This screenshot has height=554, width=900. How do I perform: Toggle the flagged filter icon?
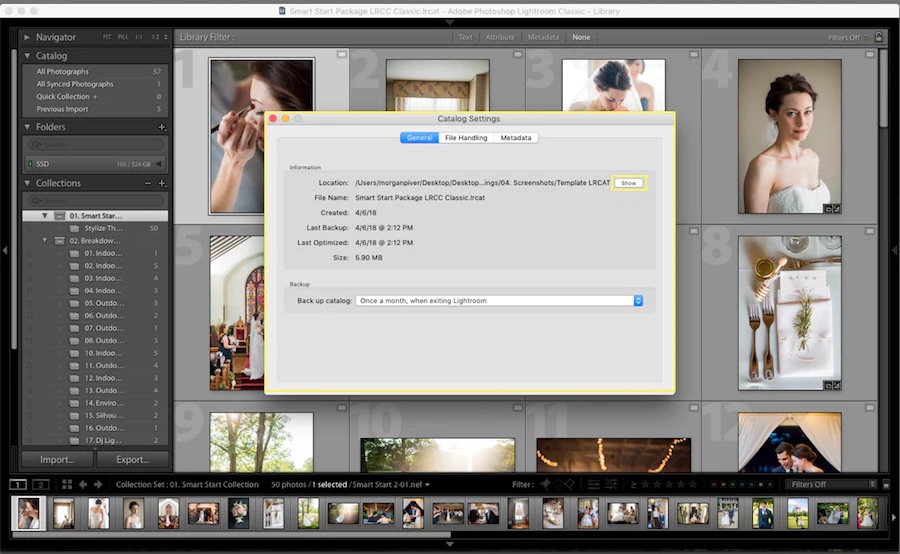coord(545,485)
